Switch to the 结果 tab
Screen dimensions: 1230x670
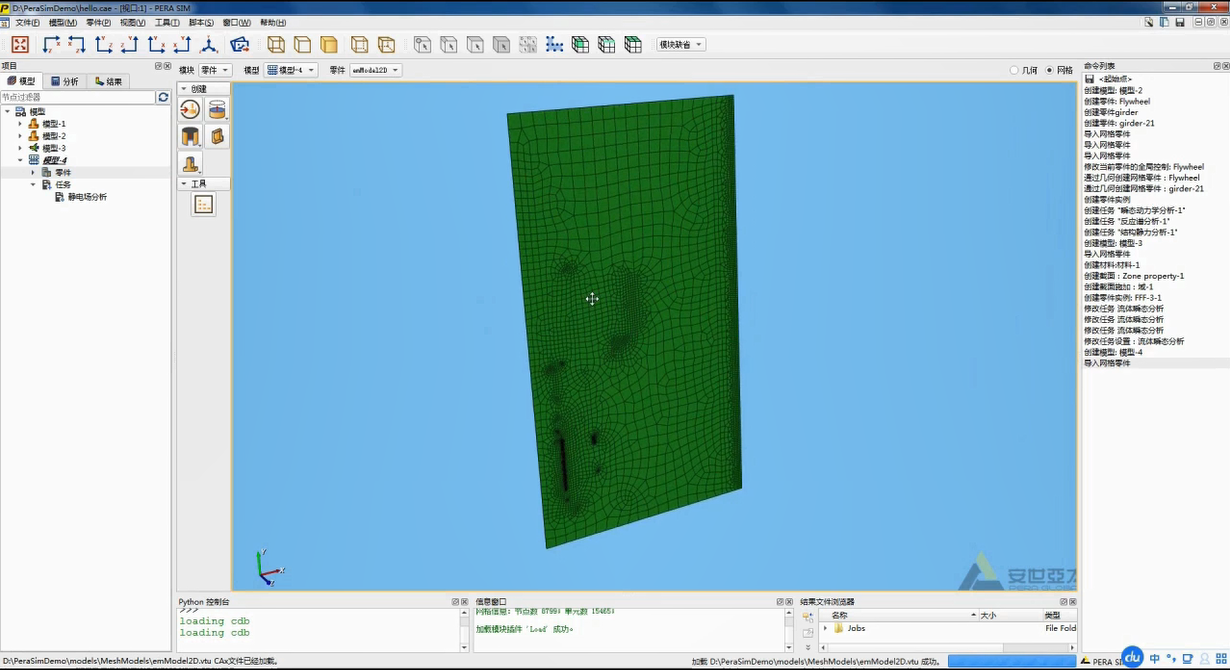pos(108,81)
